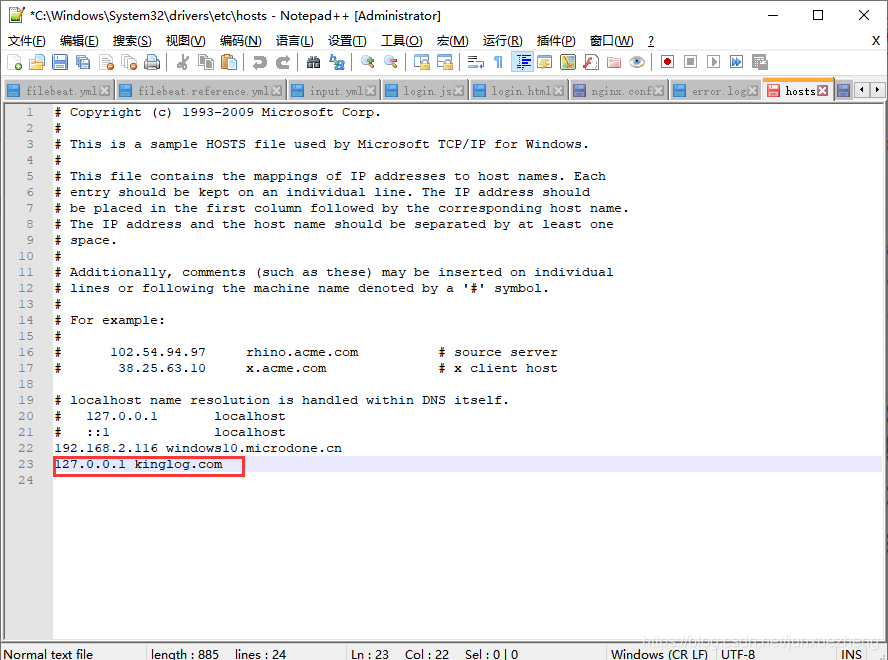Toggle Show All Characters pilcrow icon

tap(498, 62)
